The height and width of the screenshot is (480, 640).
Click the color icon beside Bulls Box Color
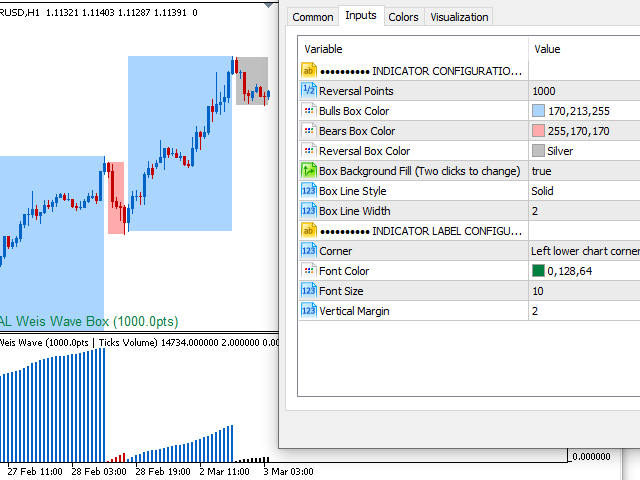pos(309,111)
